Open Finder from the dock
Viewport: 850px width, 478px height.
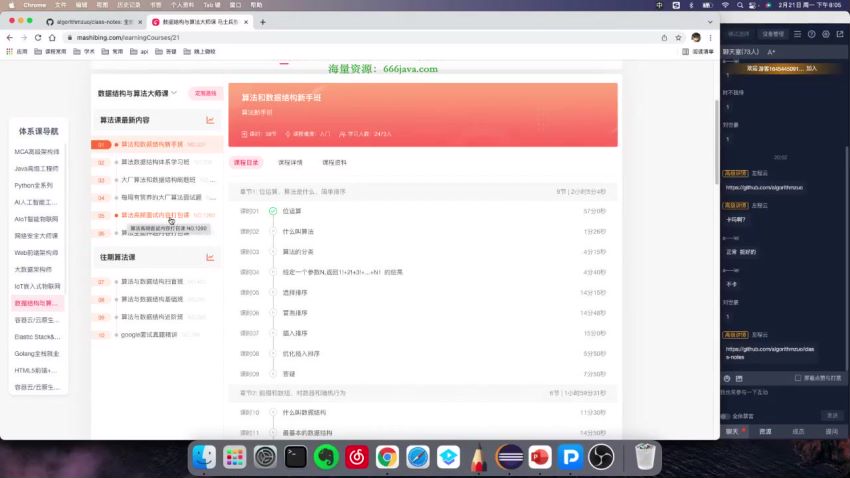click(204, 457)
